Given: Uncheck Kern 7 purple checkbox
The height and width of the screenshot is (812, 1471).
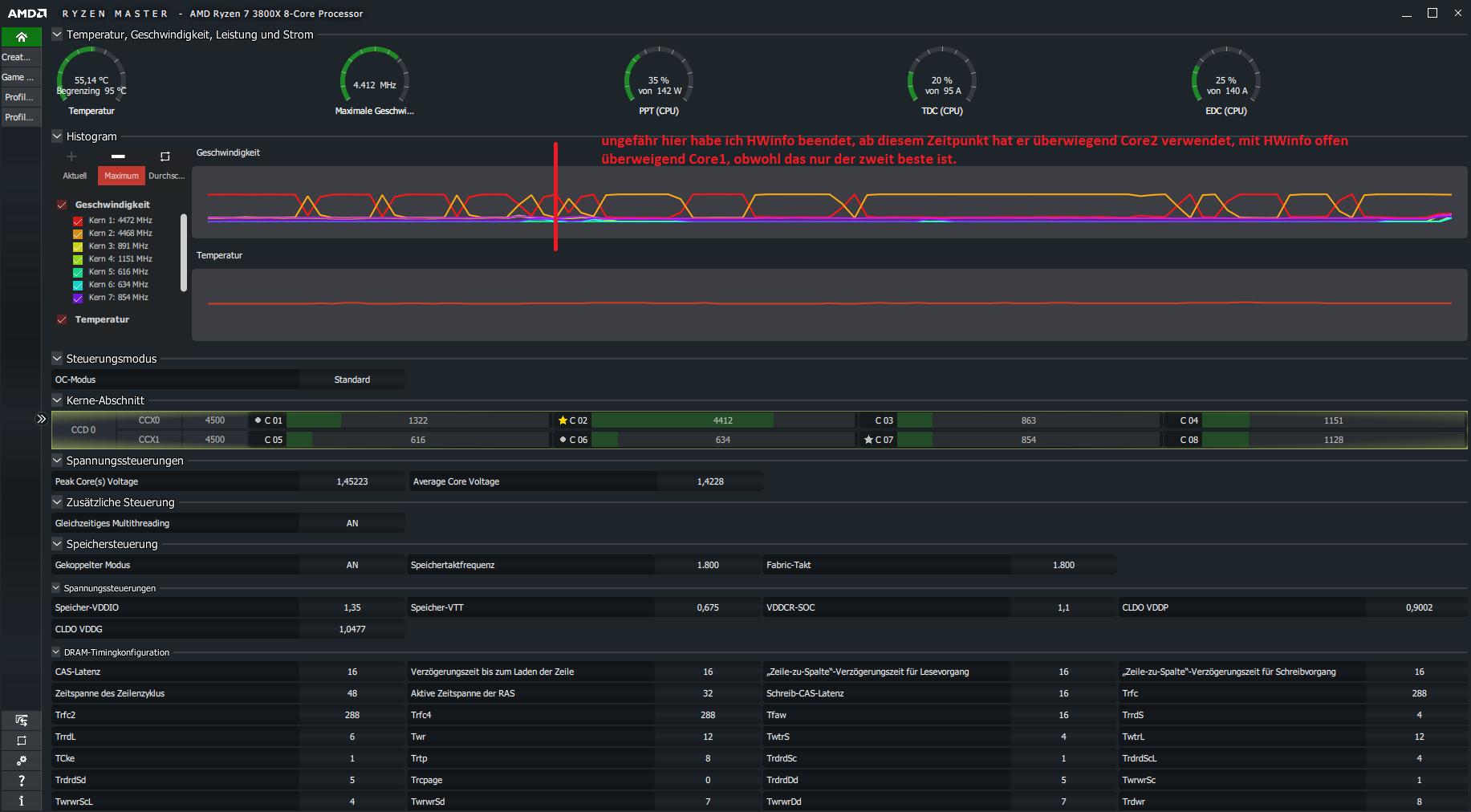Looking at the screenshot, I should pyautogui.click(x=78, y=298).
